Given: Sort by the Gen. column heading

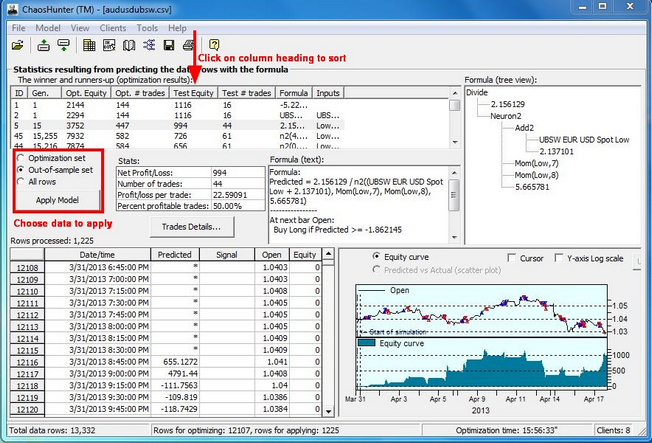Looking at the screenshot, I should [44, 93].
